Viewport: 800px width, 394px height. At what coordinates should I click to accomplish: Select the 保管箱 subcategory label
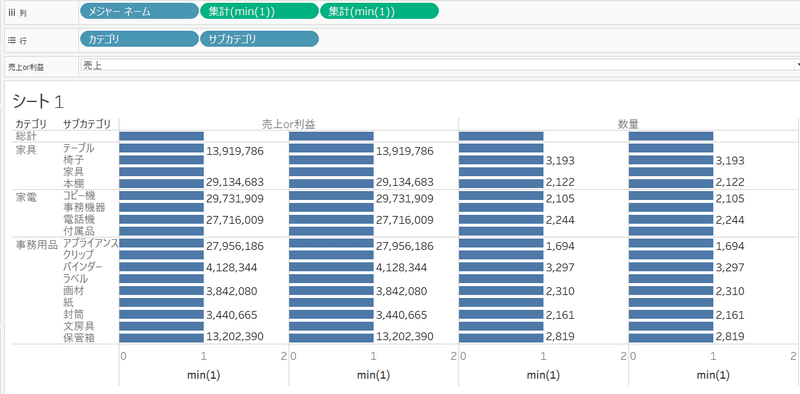pos(79,337)
